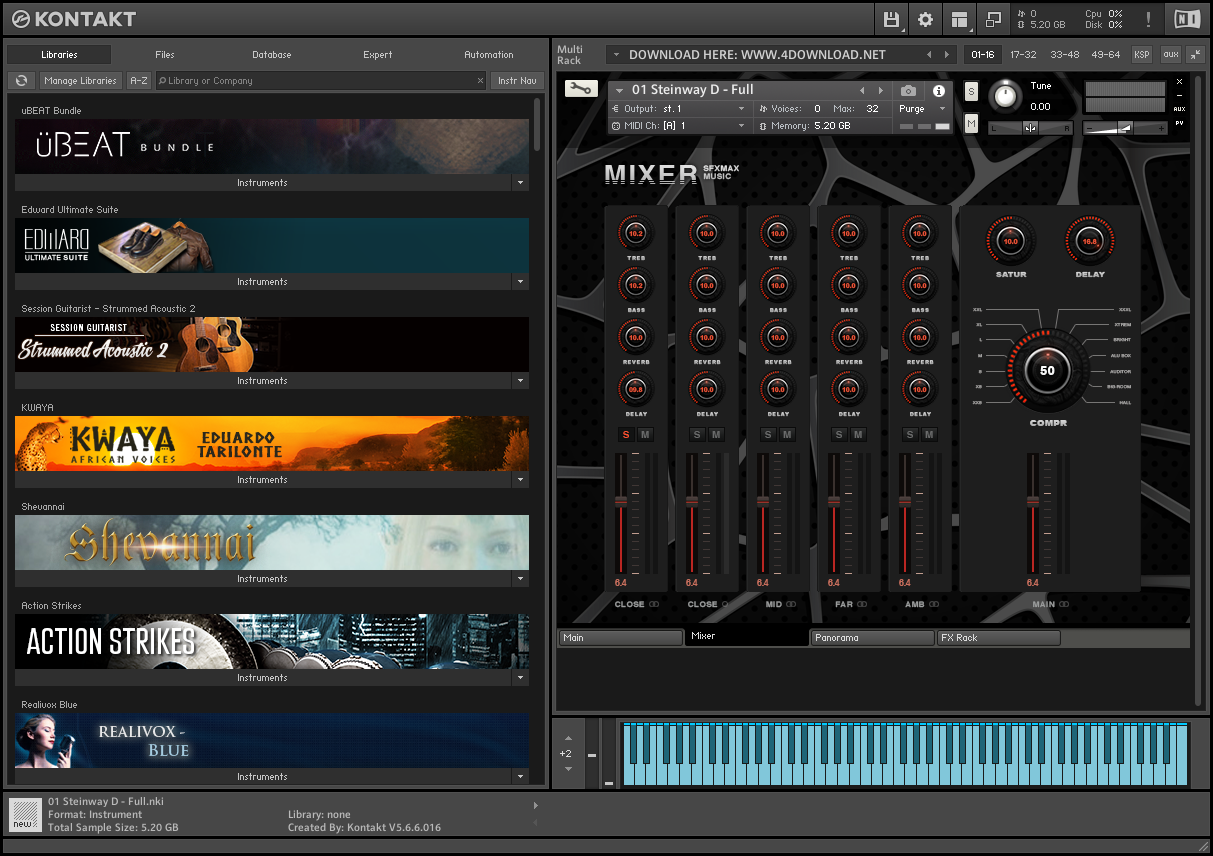Expand uBEAT Bundle Instruments dropdown arrow
1213x856 pixels.
[x=520, y=183]
